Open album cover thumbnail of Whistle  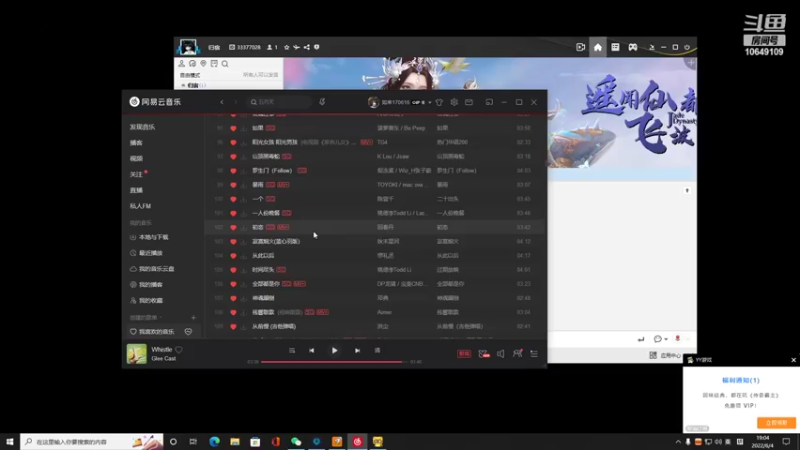[x=137, y=354]
